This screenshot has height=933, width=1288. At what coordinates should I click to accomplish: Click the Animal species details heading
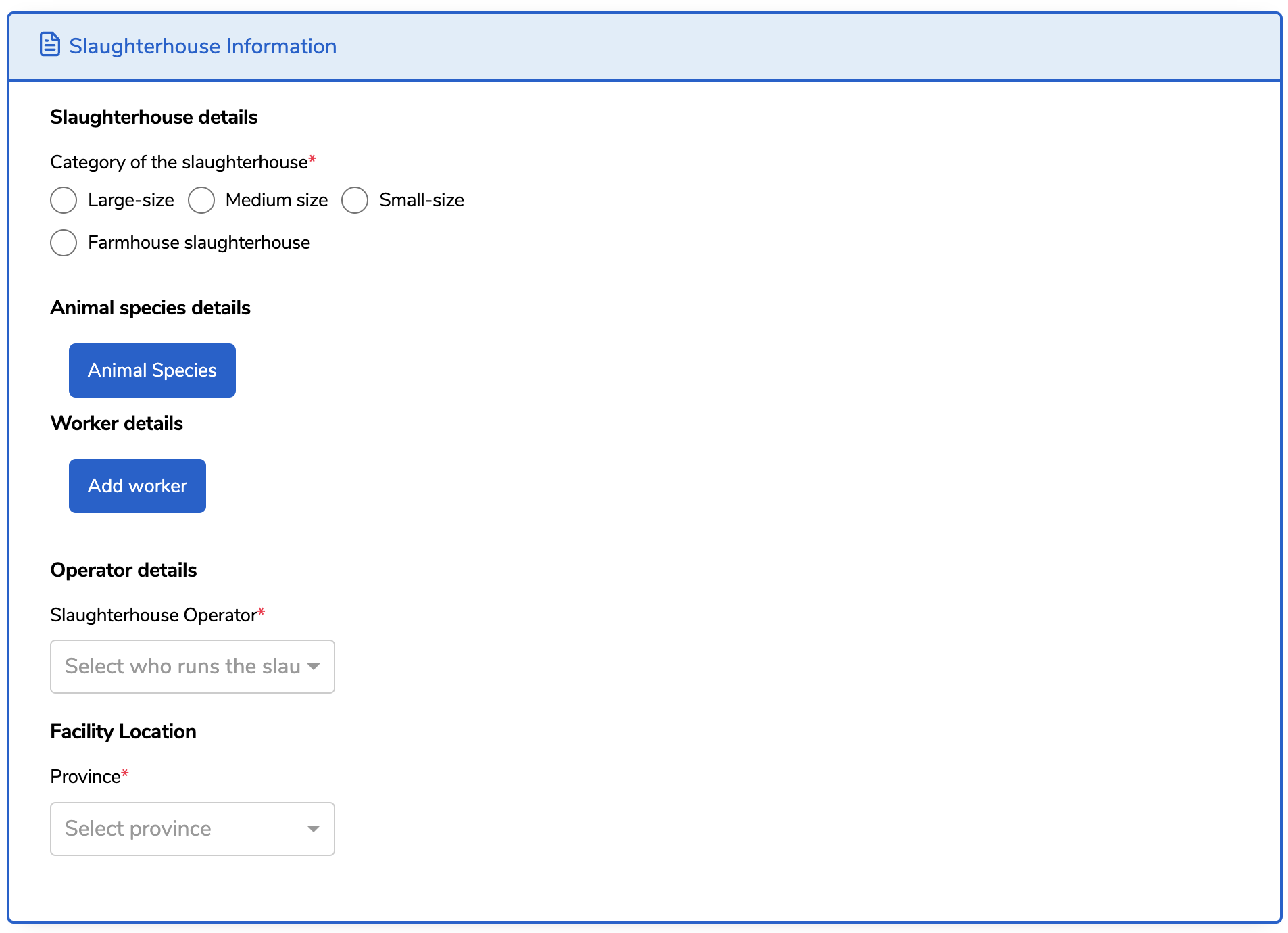[150, 308]
